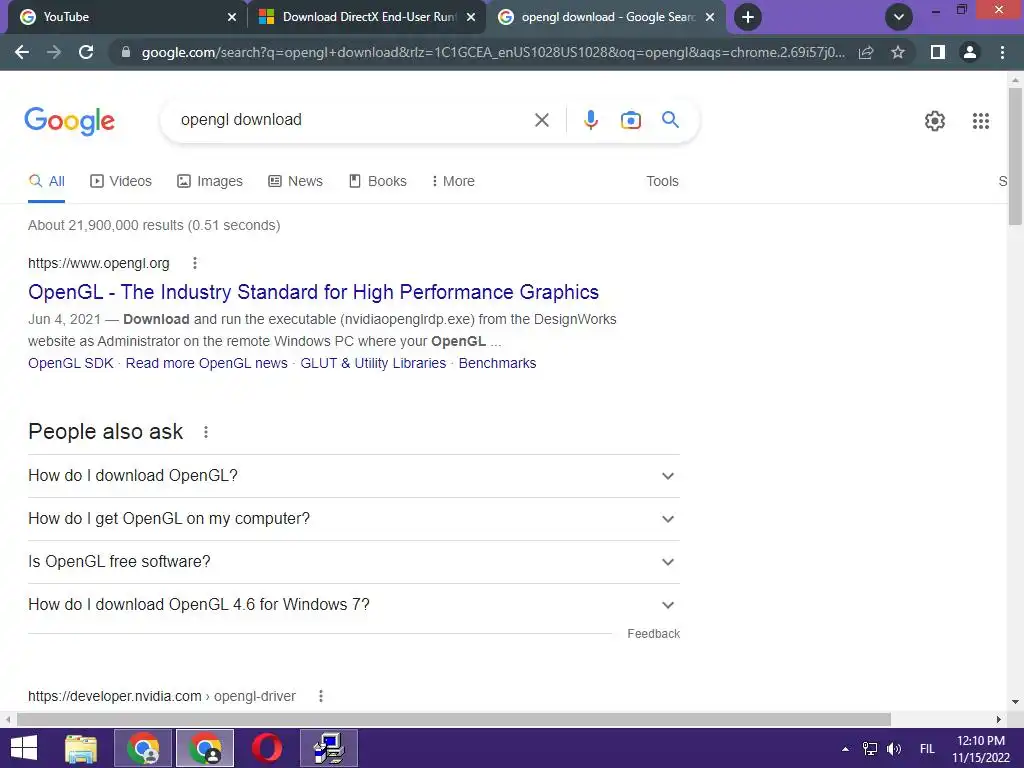The width and height of the screenshot is (1024, 768).
Task: Search by image with Google Lens
Action: (x=630, y=120)
